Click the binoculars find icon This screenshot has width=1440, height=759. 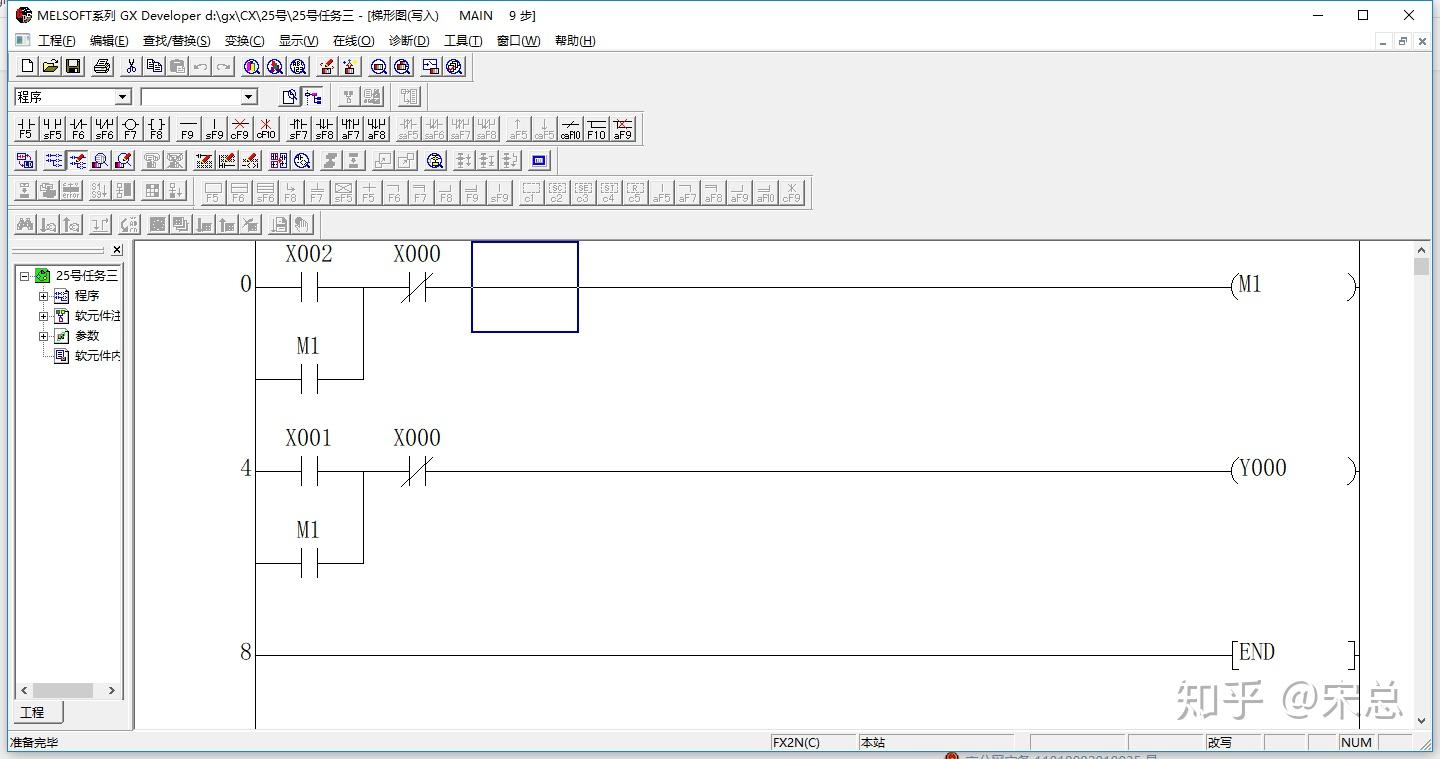point(26,224)
